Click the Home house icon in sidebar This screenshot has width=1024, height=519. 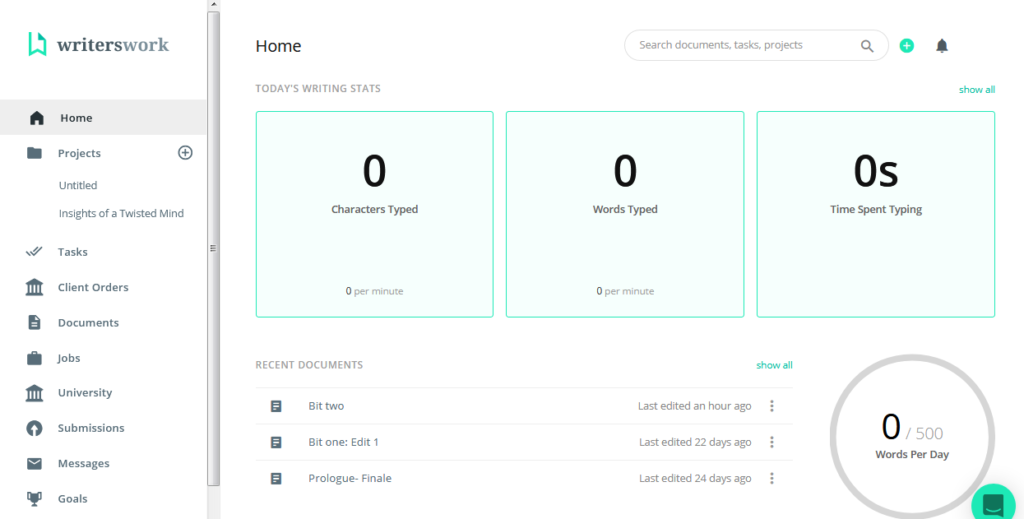point(37,118)
